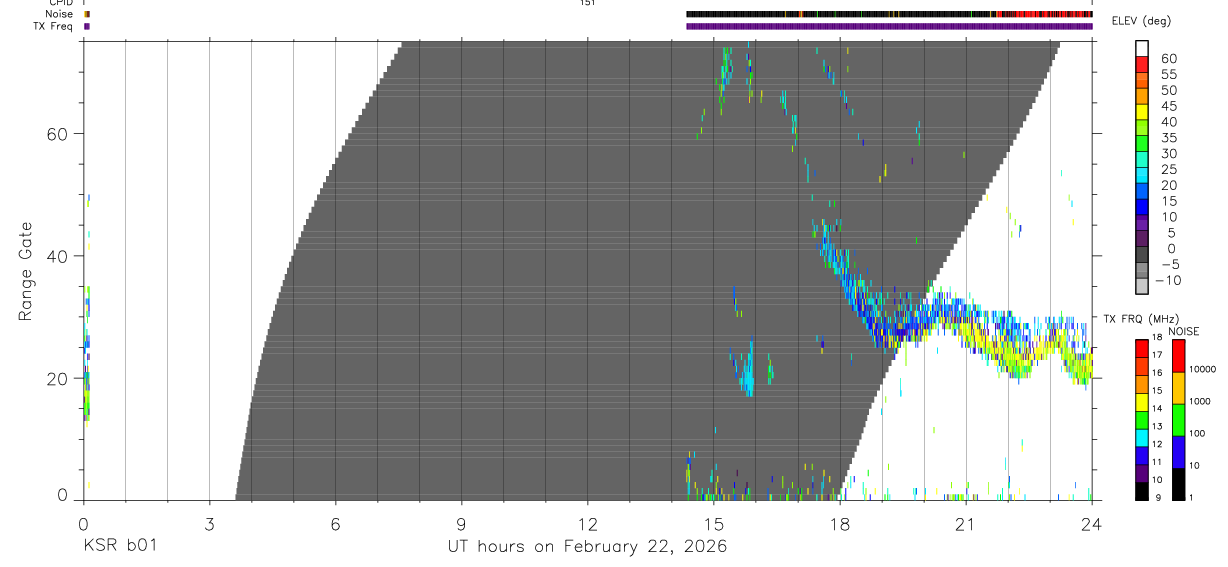Click the x-axis tick label '24'
1228x567 pixels.
pos(1091,523)
